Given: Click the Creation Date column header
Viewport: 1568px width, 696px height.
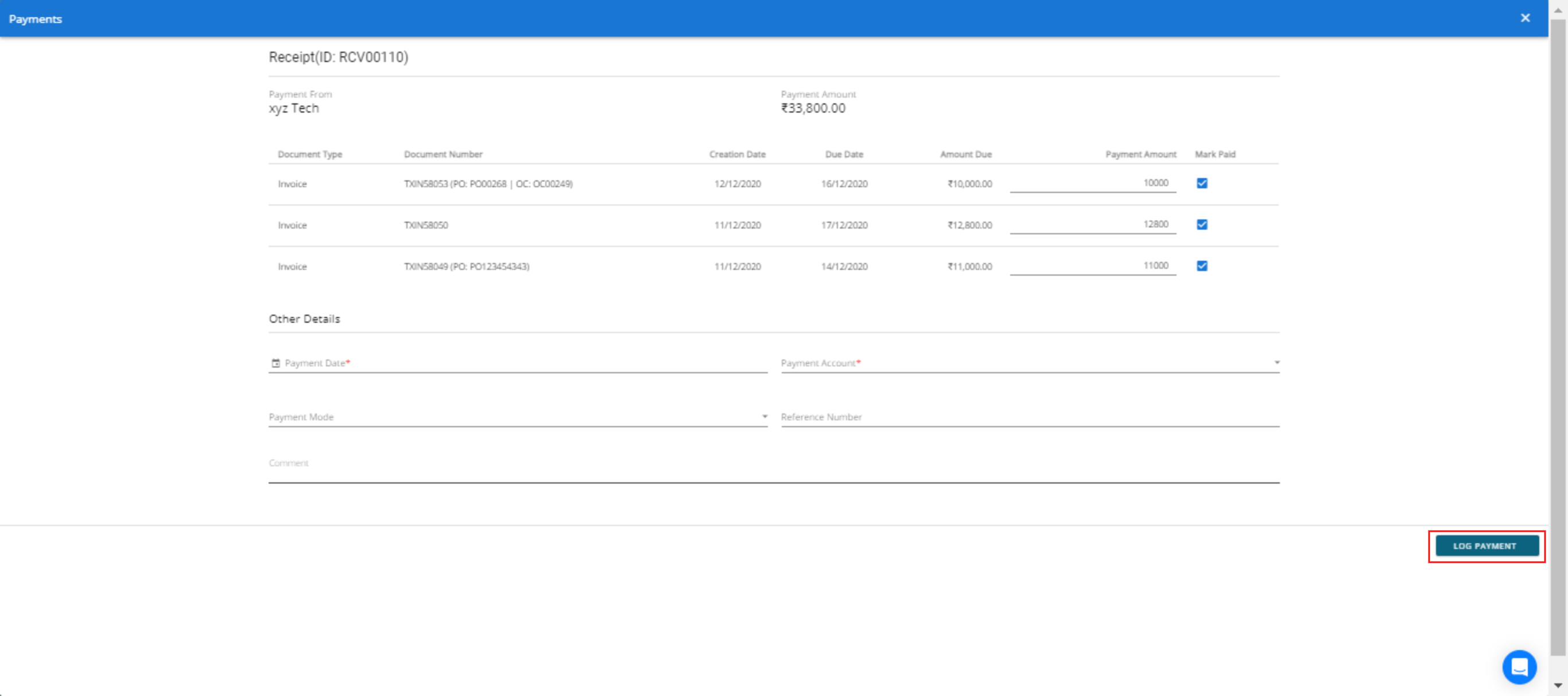Looking at the screenshot, I should 737,154.
